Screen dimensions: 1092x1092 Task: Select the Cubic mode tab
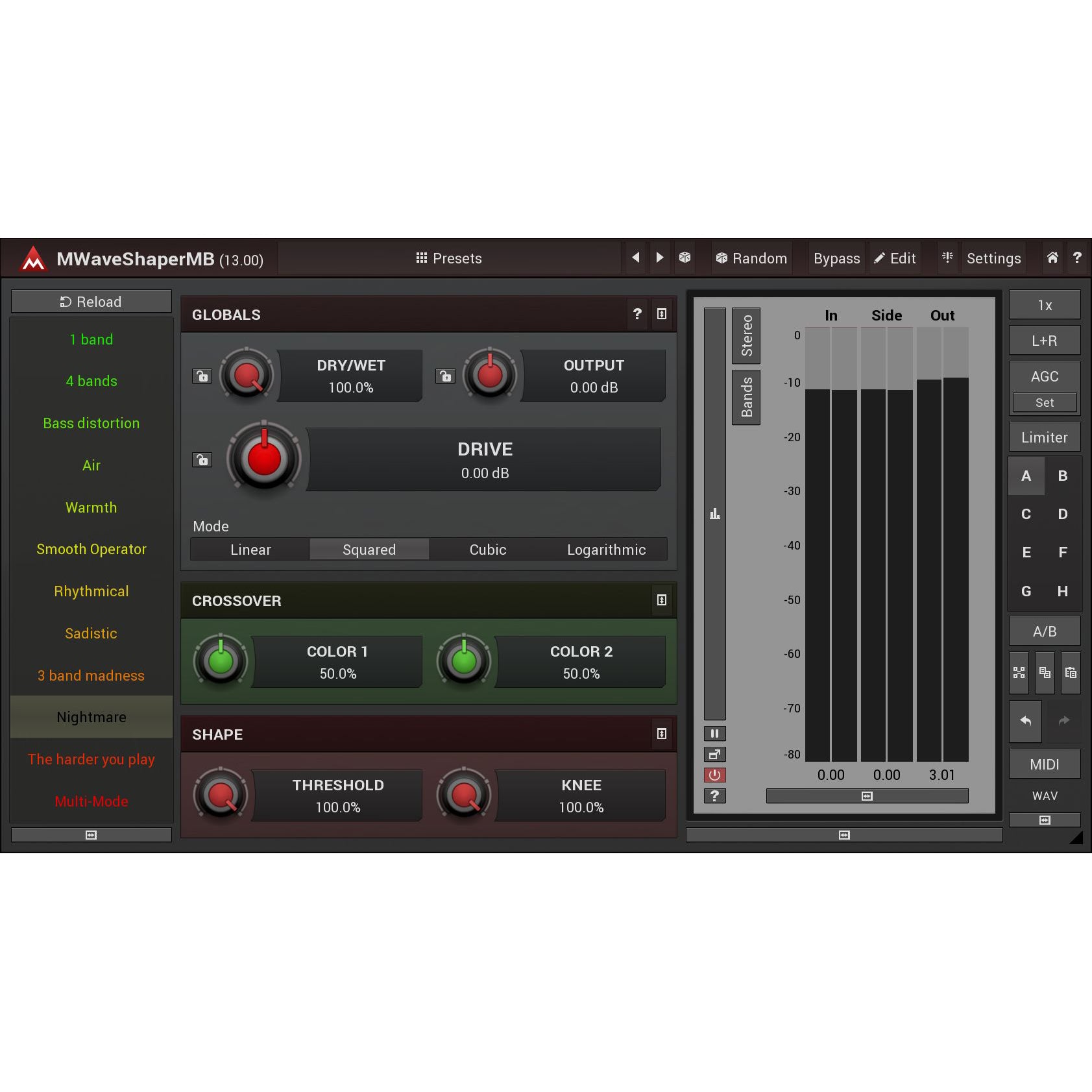[x=487, y=550]
